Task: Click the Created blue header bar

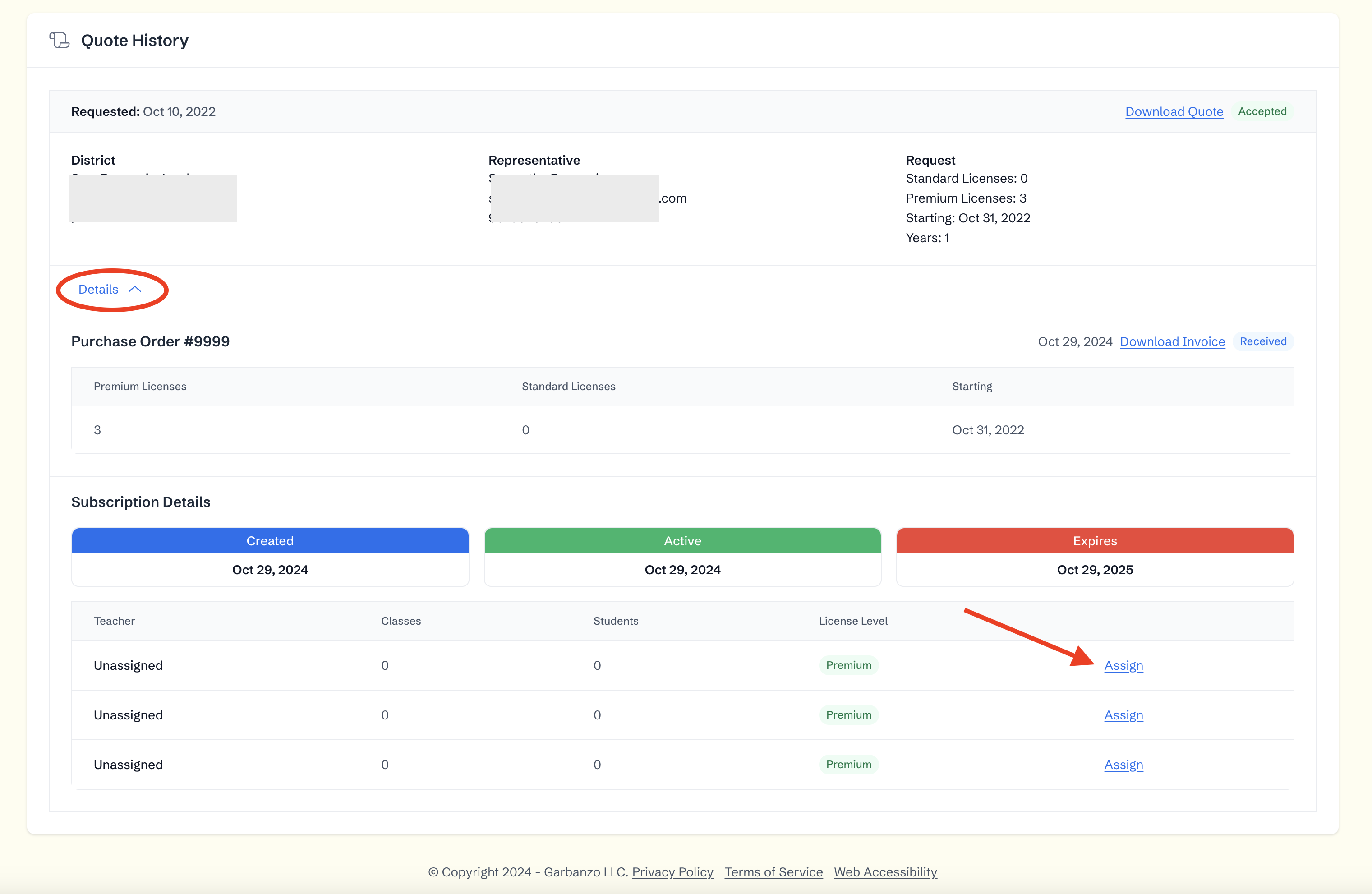Action: [270, 541]
